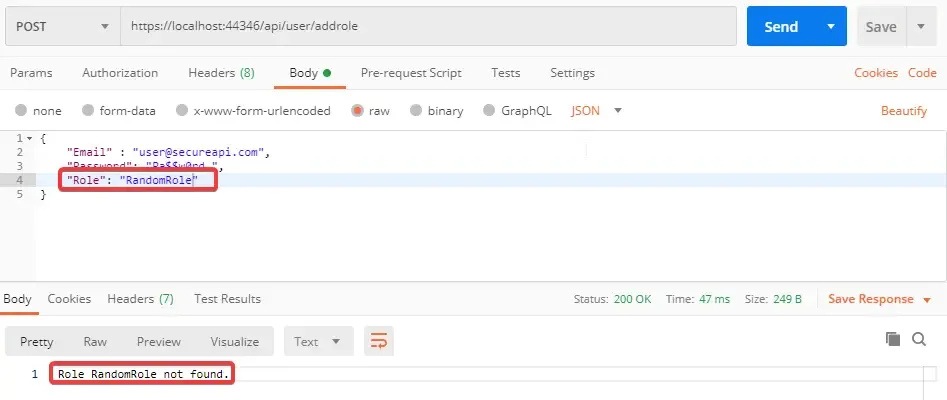
Task: Copy response using the copy icon
Action: [893, 340]
